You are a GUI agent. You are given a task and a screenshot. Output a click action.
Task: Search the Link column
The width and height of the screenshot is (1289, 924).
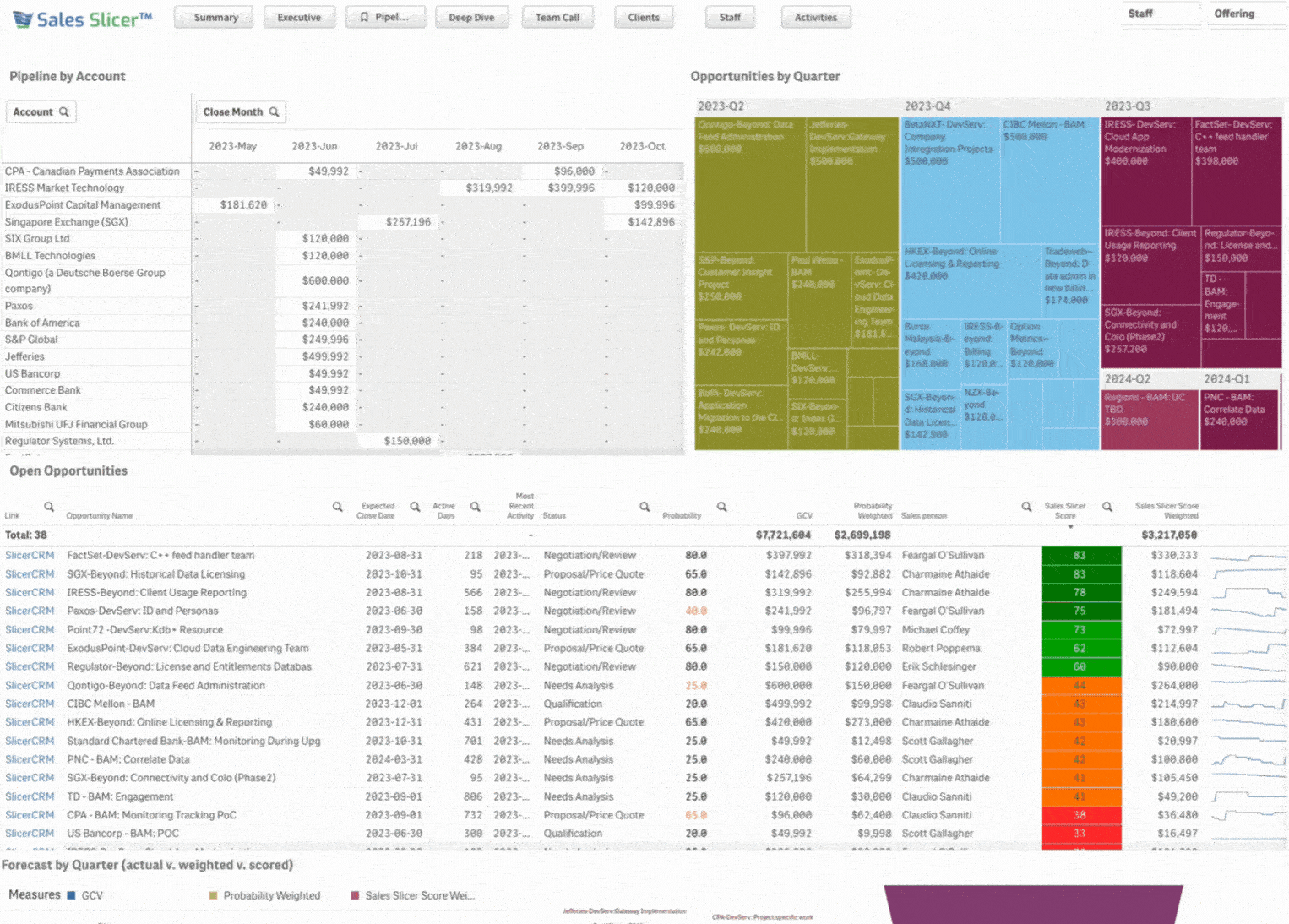[49, 507]
